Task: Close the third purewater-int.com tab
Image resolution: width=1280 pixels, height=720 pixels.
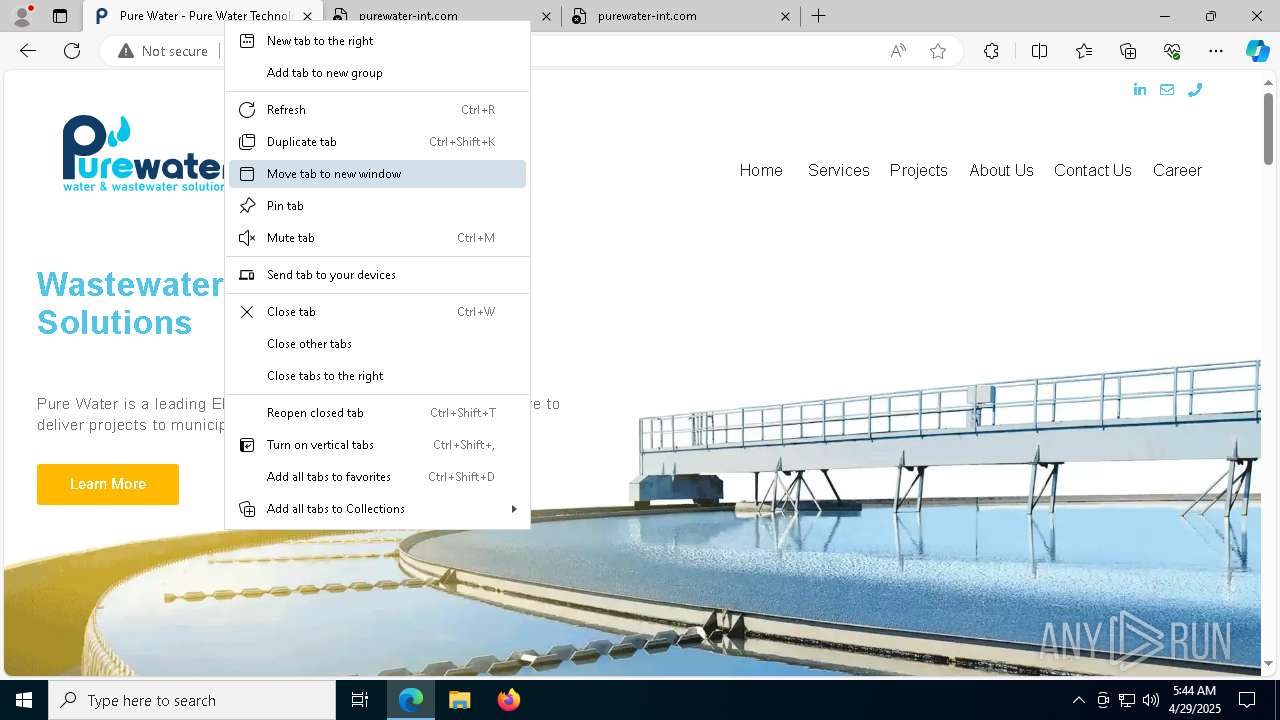Action: (x=785, y=16)
